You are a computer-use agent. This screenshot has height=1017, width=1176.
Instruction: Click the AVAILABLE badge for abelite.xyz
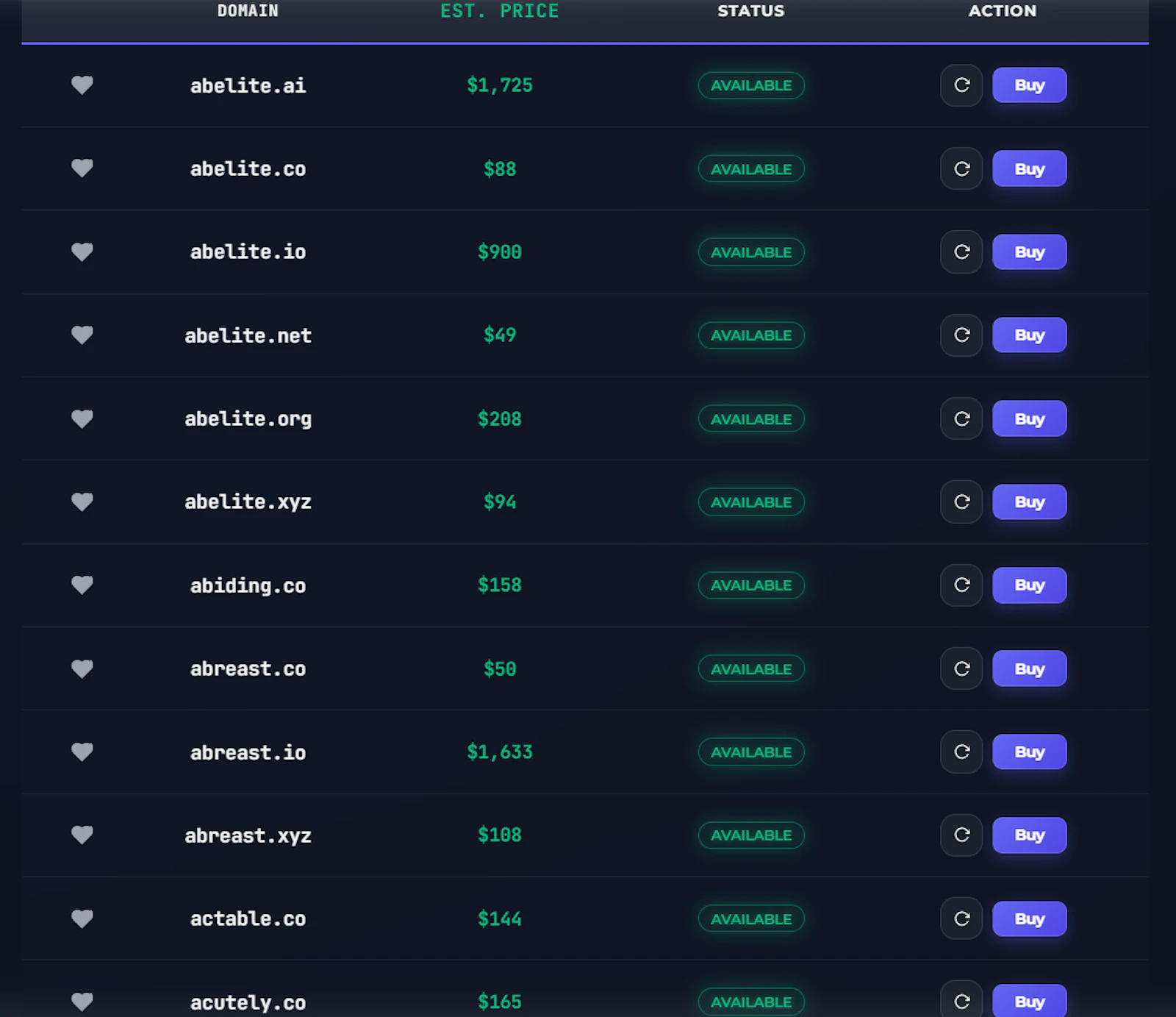click(x=751, y=502)
